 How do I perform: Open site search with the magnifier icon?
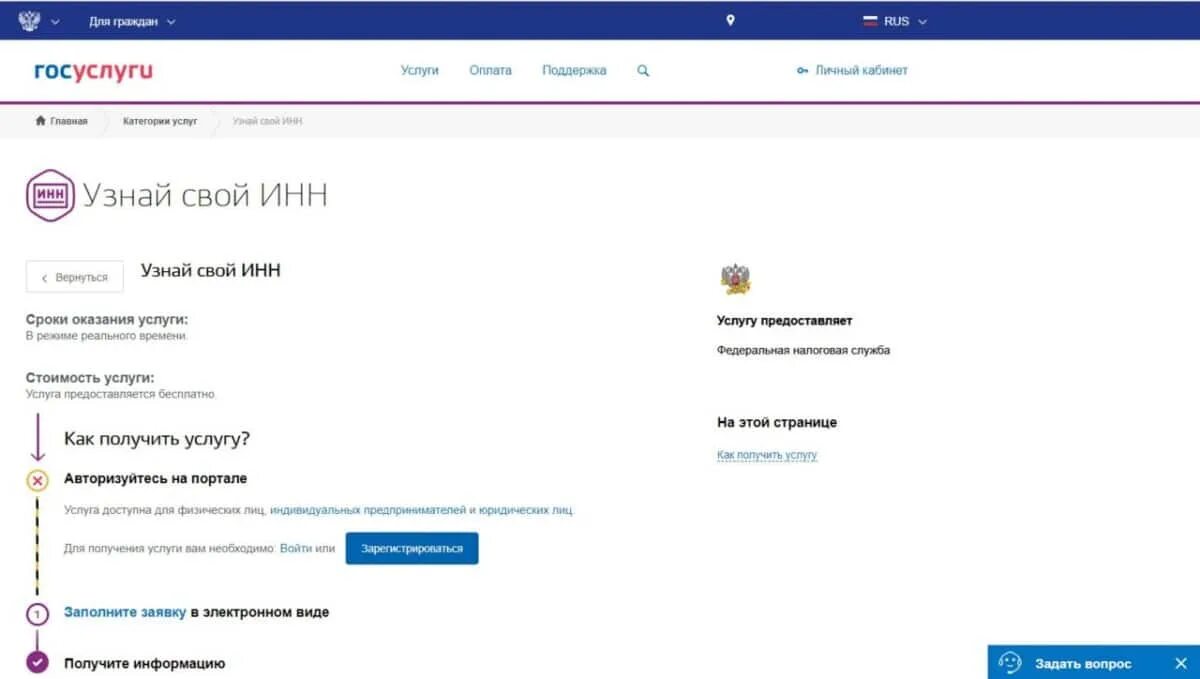[x=643, y=70]
